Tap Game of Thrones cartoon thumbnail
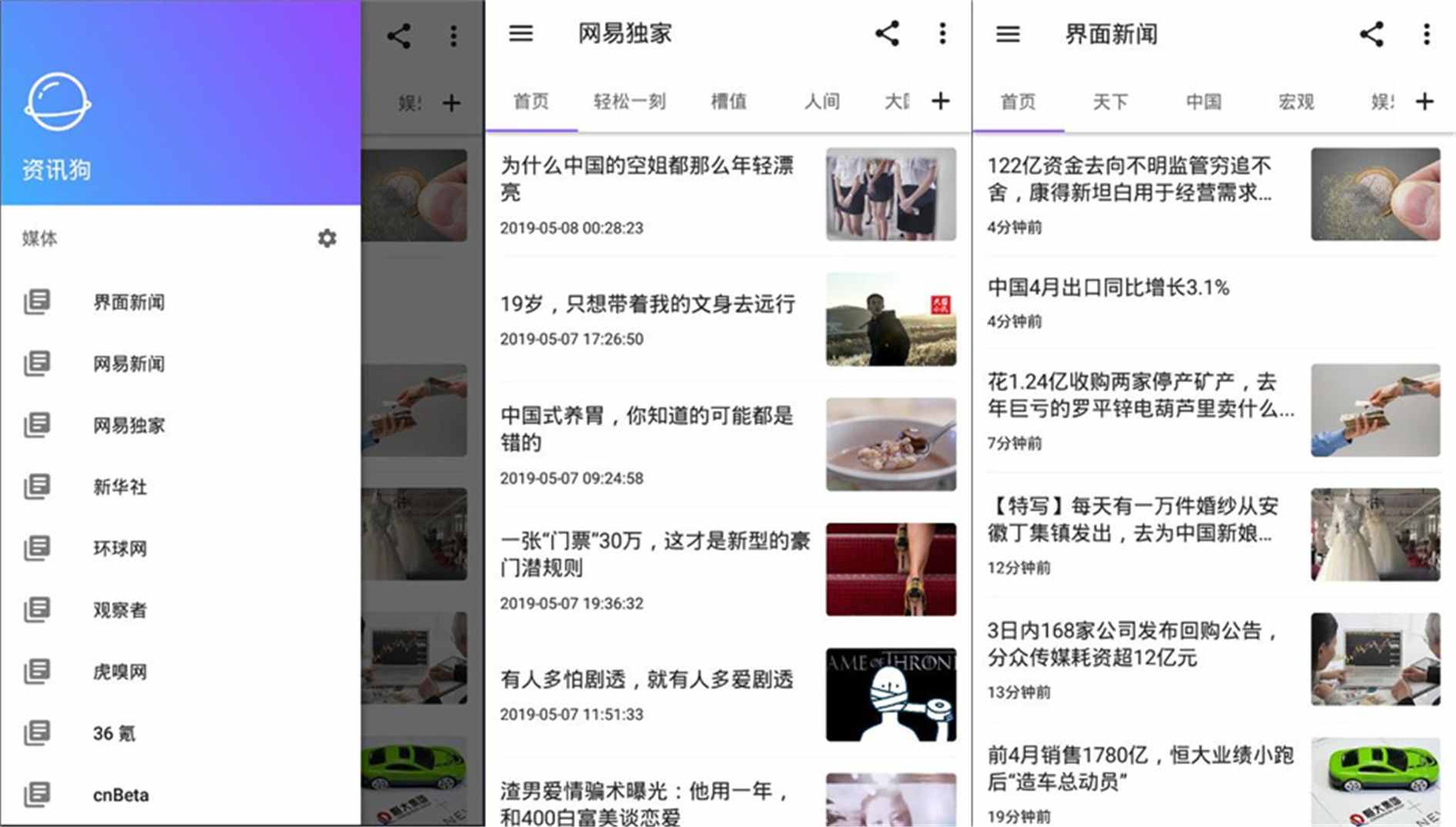The height and width of the screenshot is (827, 1456). point(891,694)
